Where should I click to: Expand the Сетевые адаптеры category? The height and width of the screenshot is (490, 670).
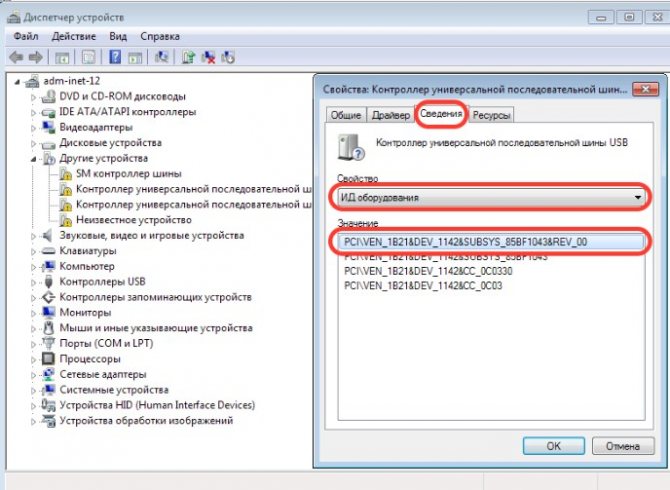coord(33,375)
